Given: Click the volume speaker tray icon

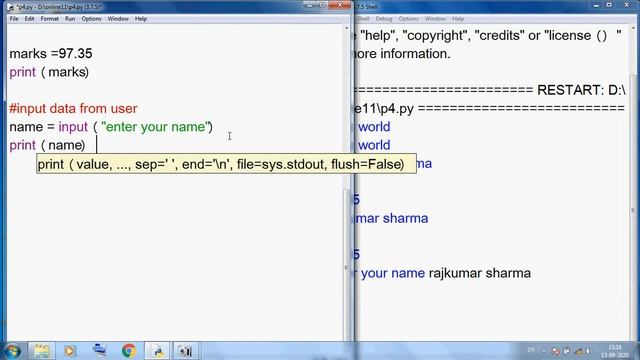Looking at the screenshot, I should tap(588, 351).
